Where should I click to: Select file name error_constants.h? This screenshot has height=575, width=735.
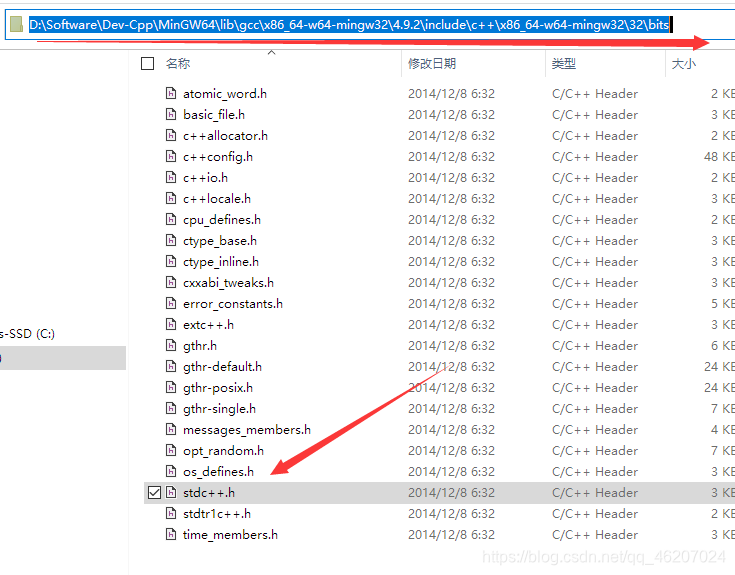(x=233, y=304)
